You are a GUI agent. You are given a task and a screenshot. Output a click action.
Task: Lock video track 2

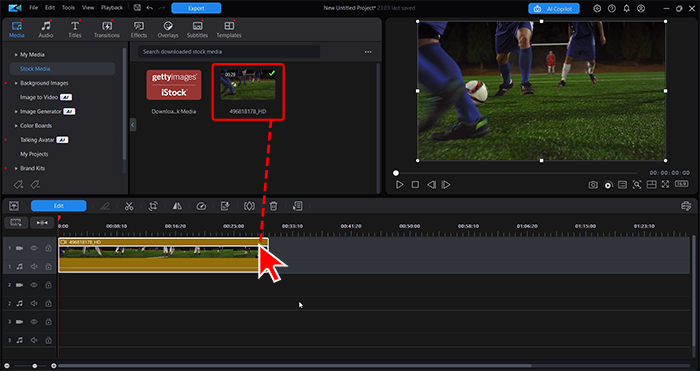click(48, 285)
